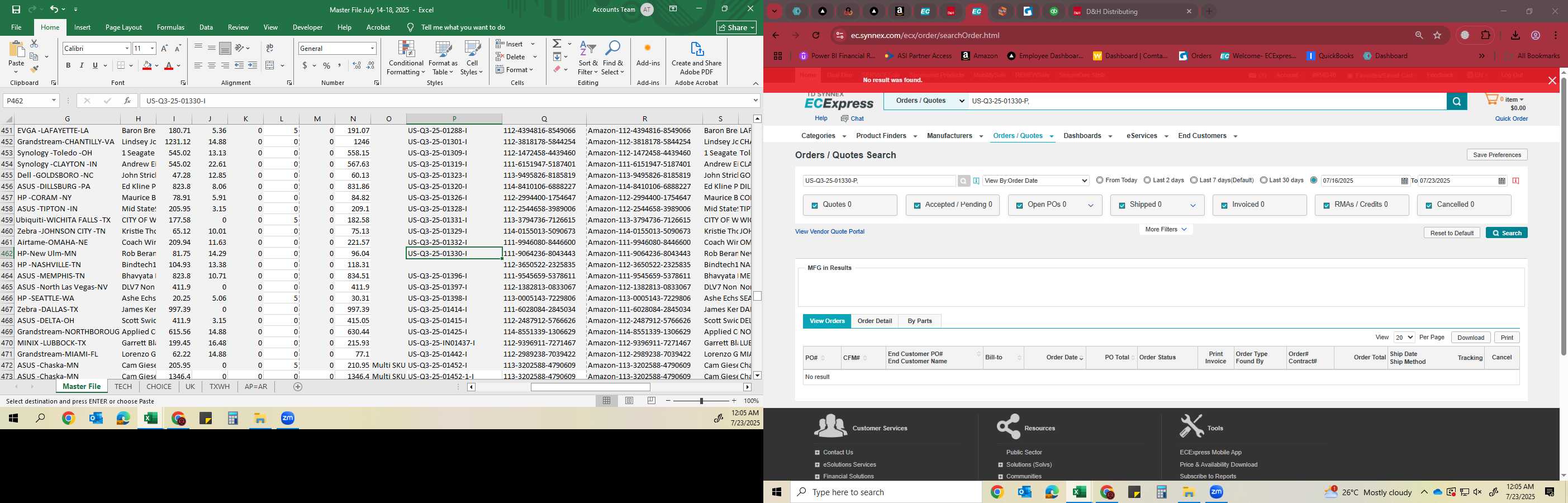Toggle Italic formatting in Excel
The height and width of the screenshot is (503, 1568).
82,66
